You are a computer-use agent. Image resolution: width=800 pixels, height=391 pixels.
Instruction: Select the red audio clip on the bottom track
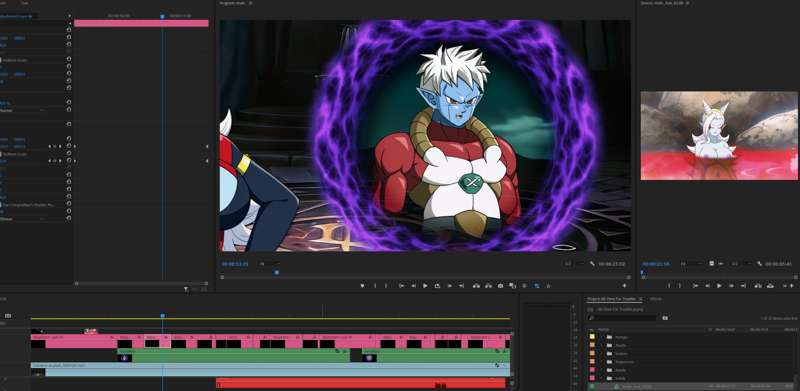pyautogui.click(x=360, y=383)
